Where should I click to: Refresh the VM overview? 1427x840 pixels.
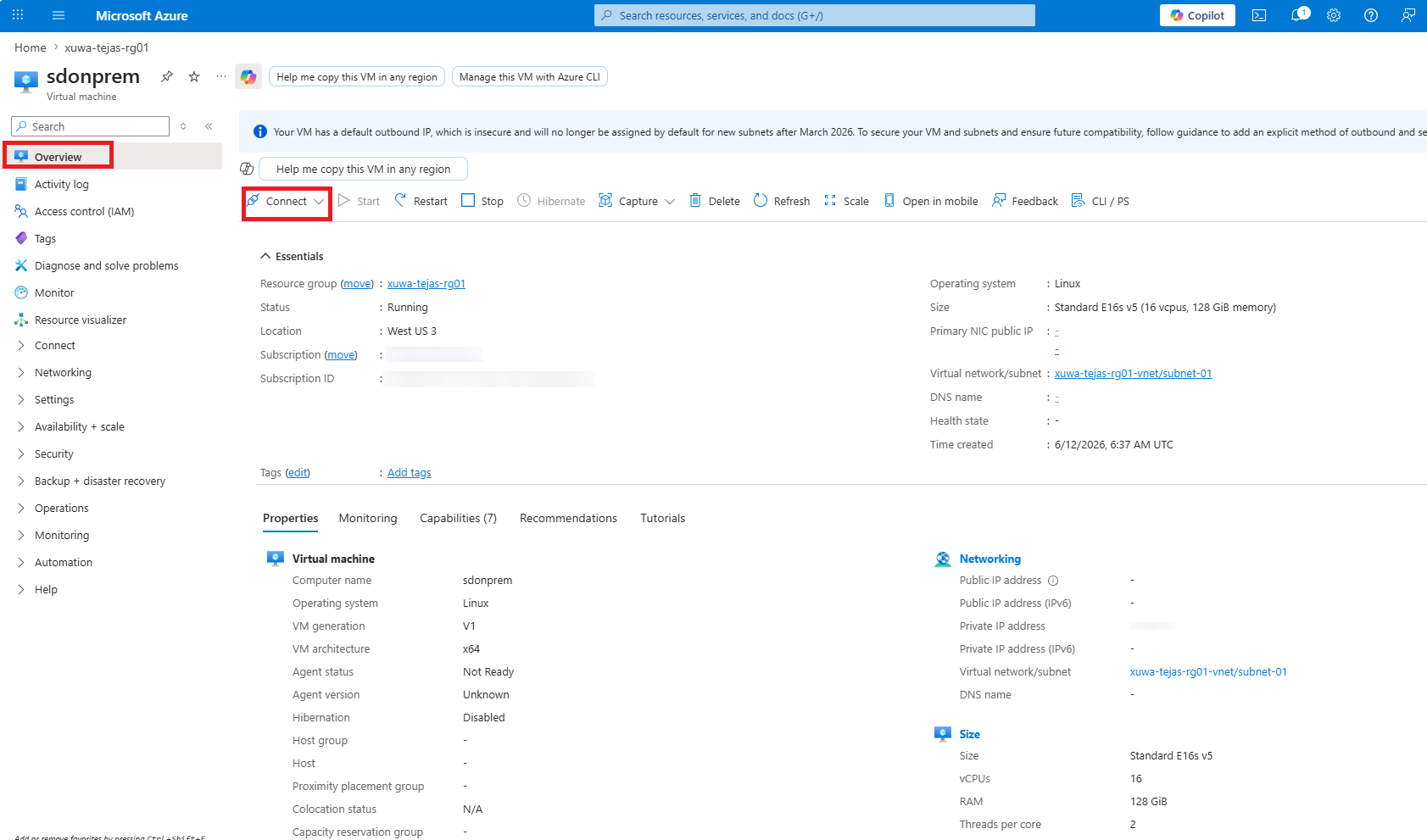coord(782,201)
